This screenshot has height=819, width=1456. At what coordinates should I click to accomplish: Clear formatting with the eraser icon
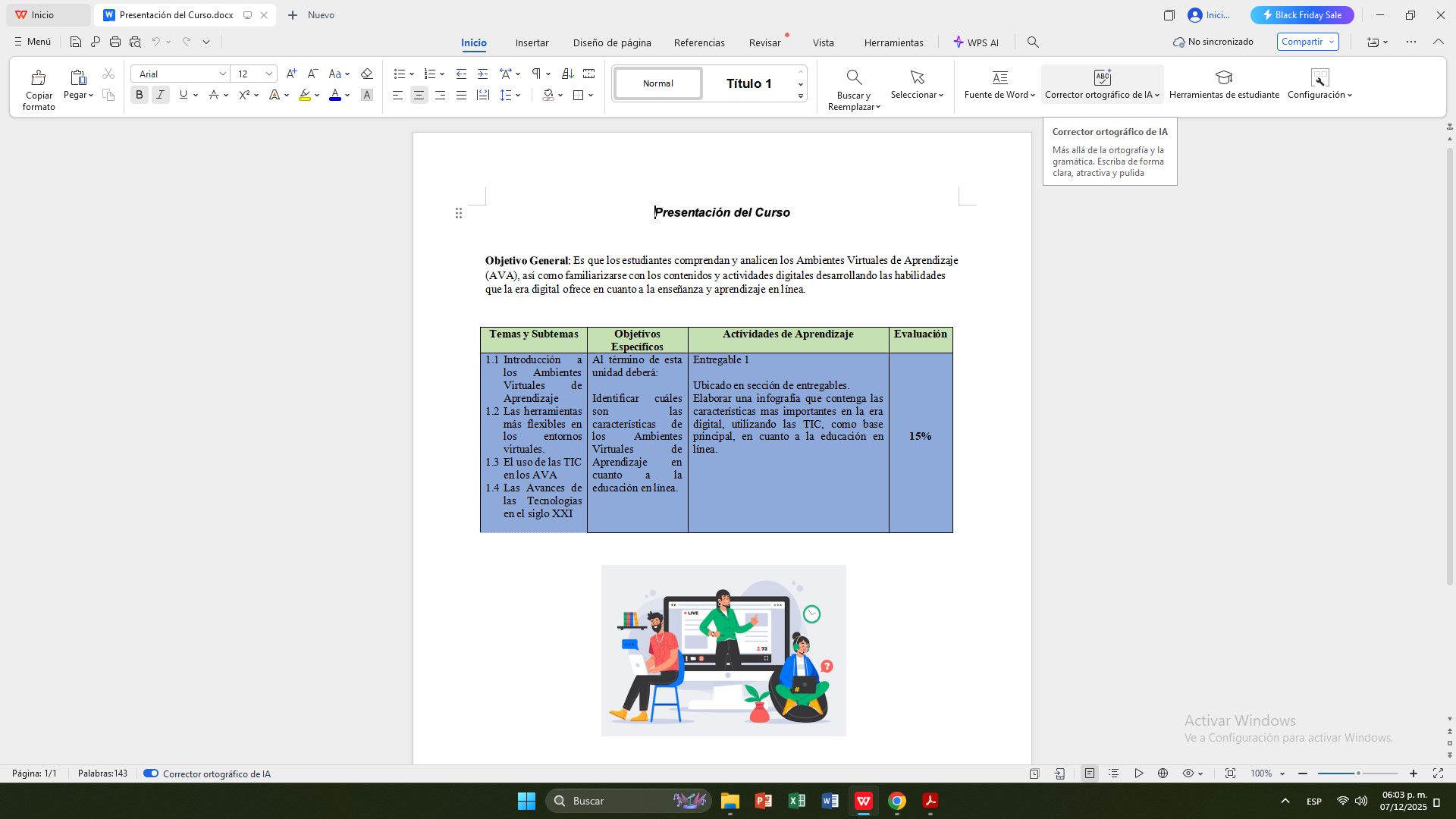coord(366,74)
